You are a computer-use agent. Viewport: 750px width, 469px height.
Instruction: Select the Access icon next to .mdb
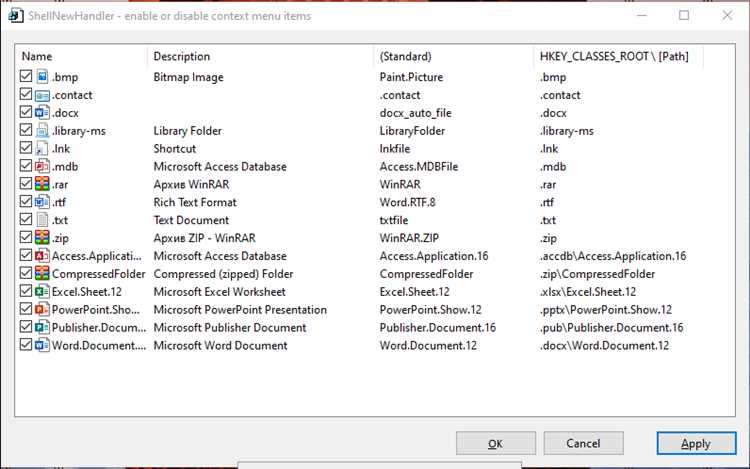42,166
